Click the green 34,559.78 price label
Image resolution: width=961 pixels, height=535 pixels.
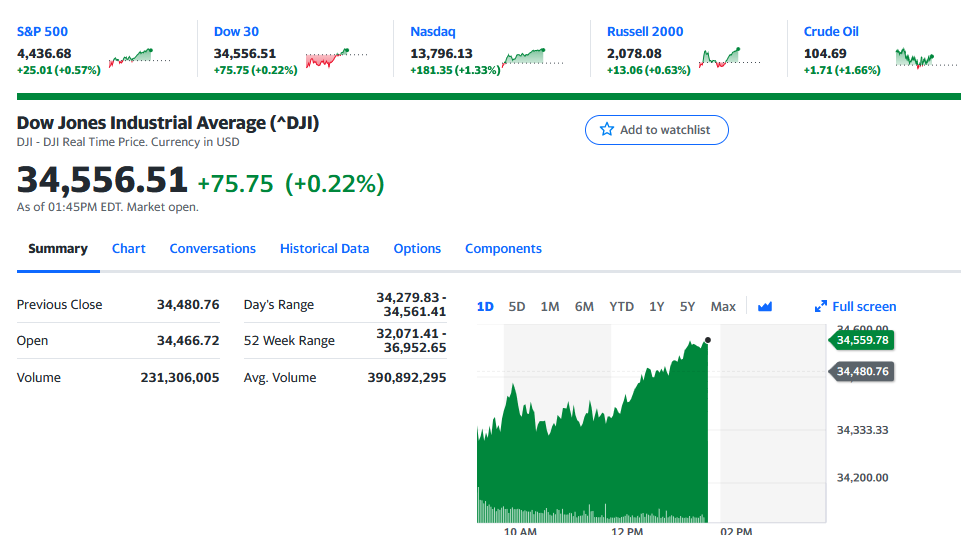(x=861, y=340)
